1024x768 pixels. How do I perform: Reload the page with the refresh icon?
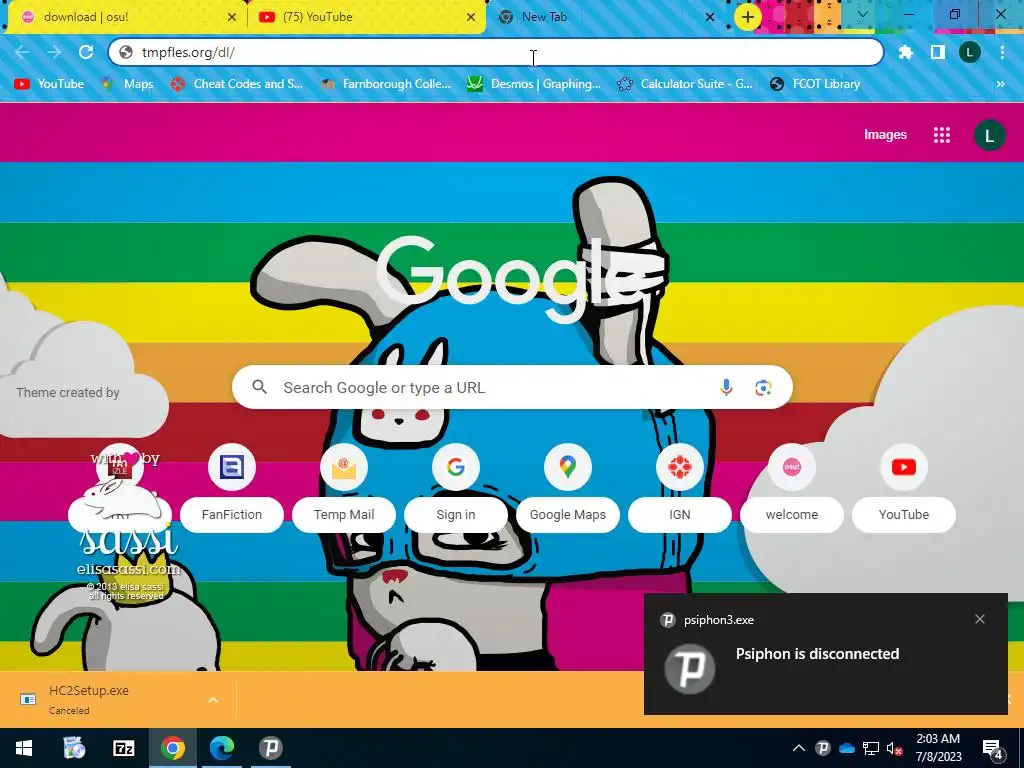click(86, 52)
